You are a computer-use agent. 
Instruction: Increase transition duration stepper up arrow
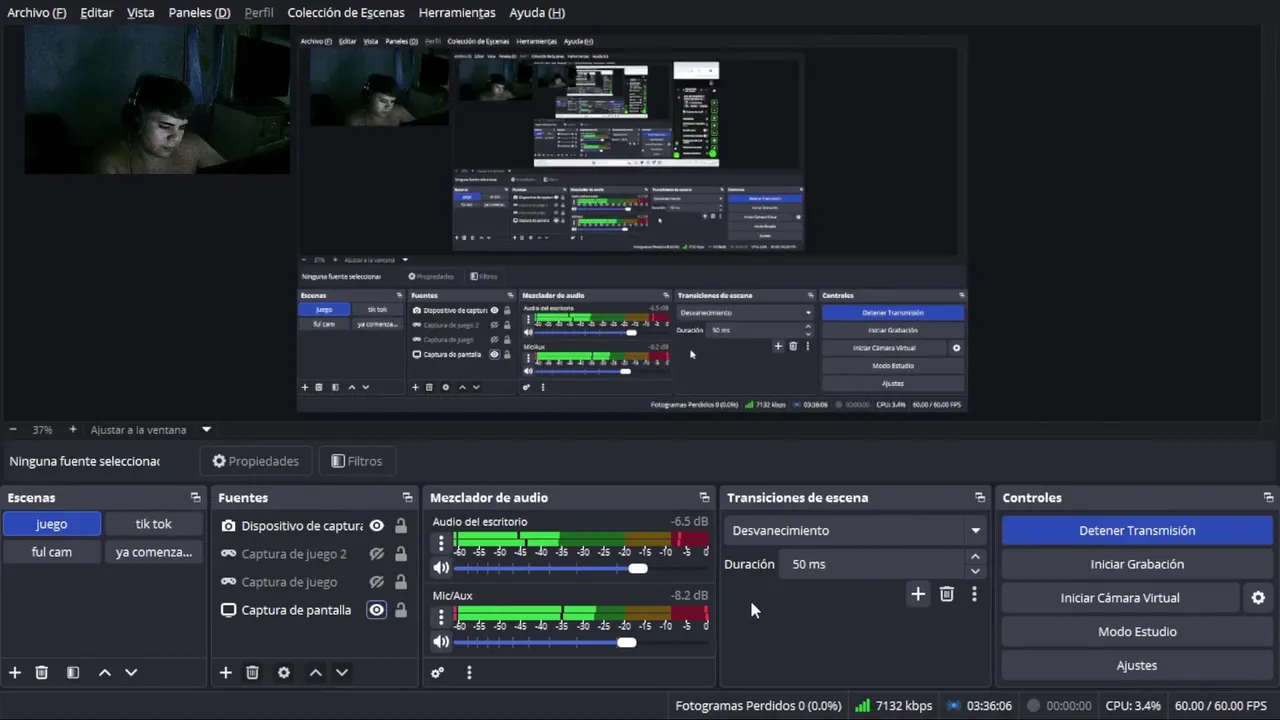tap(975, 557)
